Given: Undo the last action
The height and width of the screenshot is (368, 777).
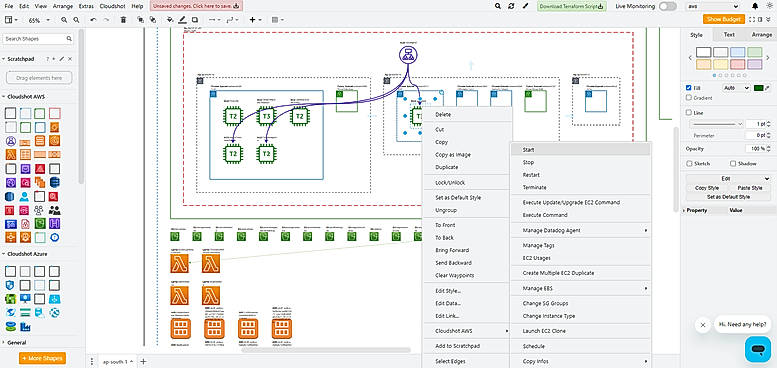Looking at the screenshot, I should (94, 20).
